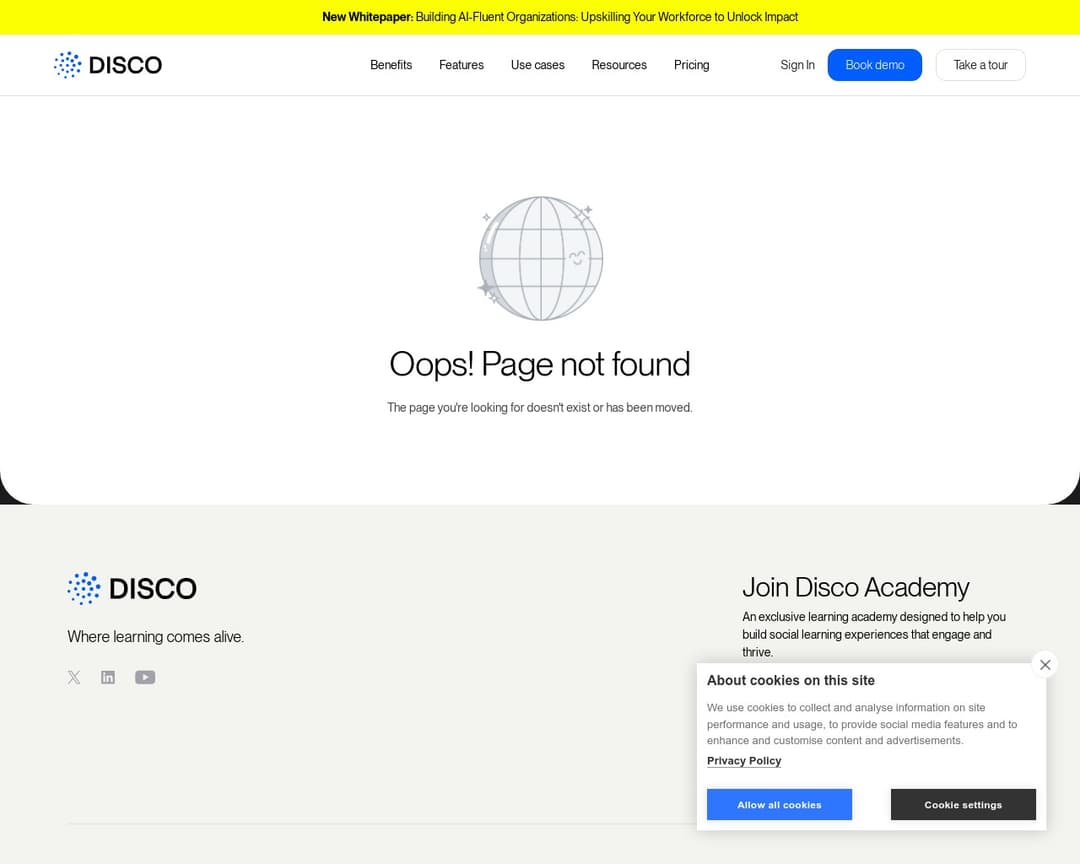Click the YouTube icon in the footer
This screenshot has height=864, width=1080.
pyautogui.click(x=145, y=677)
